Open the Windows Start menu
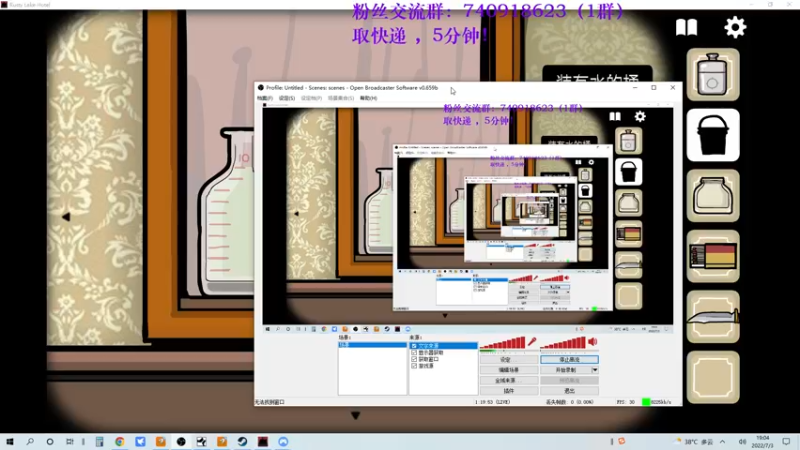 10,441
